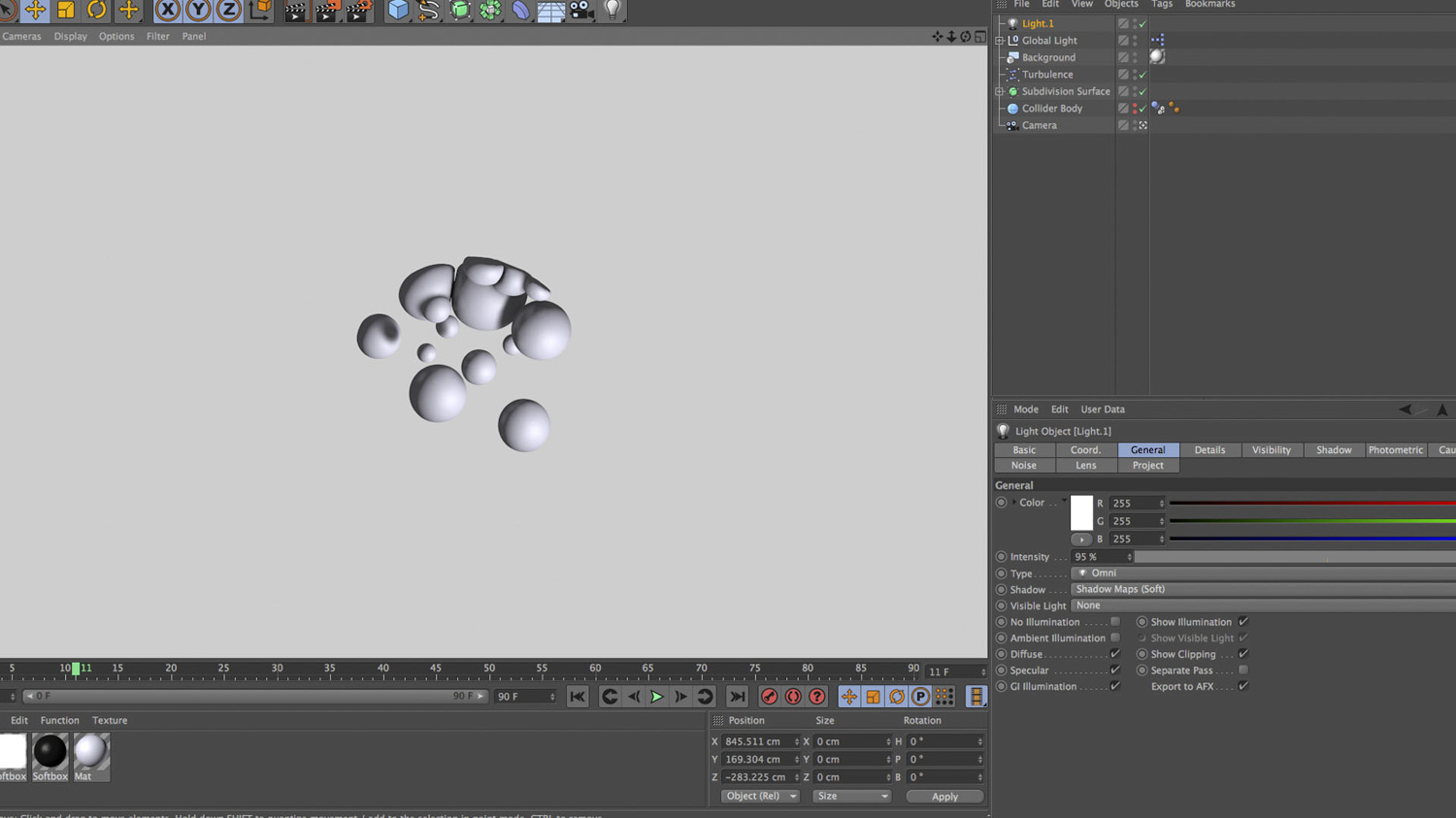Click the Camera object icon in the toolbar
Viewport: 1456px width, 818px height.
coord(581,10)
